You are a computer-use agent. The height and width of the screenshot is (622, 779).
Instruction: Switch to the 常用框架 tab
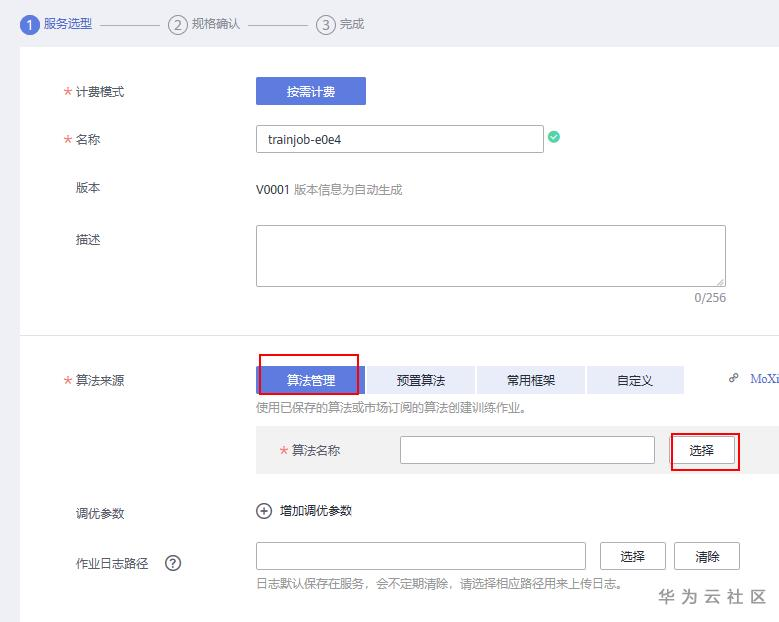coord(531,380)
